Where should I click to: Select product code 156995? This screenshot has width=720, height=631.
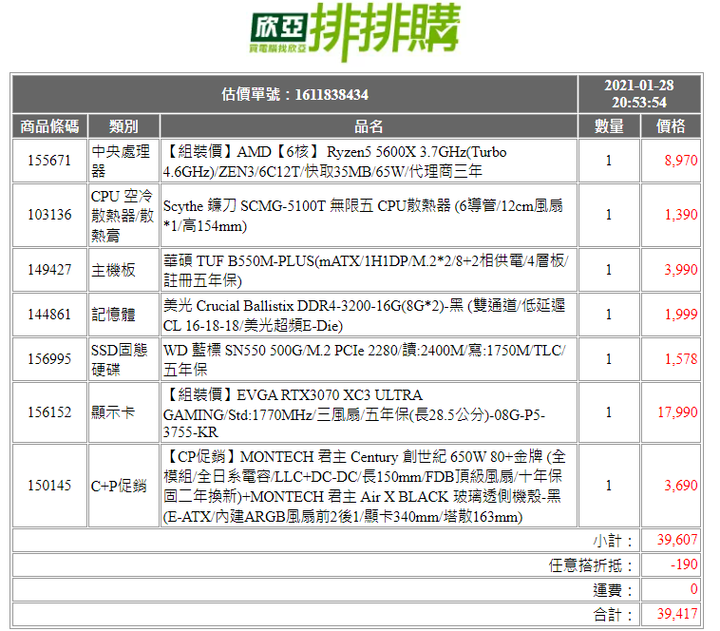click(50, 359)
